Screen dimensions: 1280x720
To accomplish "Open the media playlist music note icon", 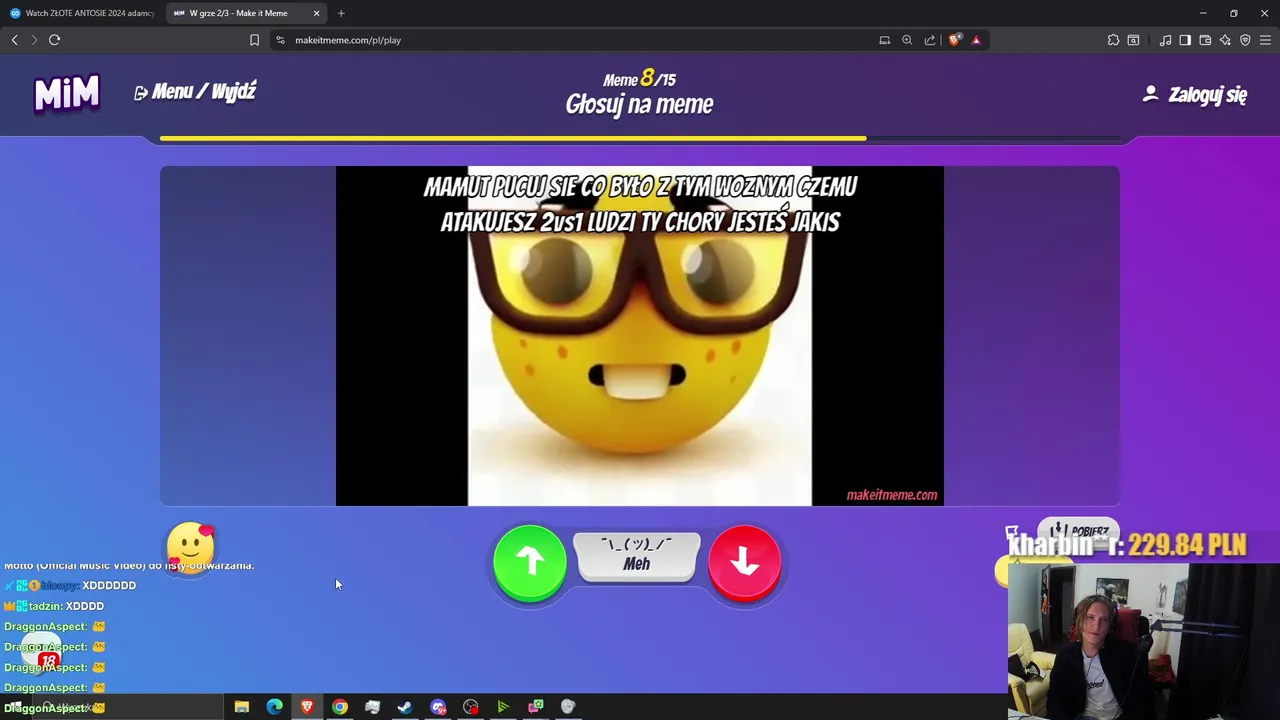I will 1165,40.
